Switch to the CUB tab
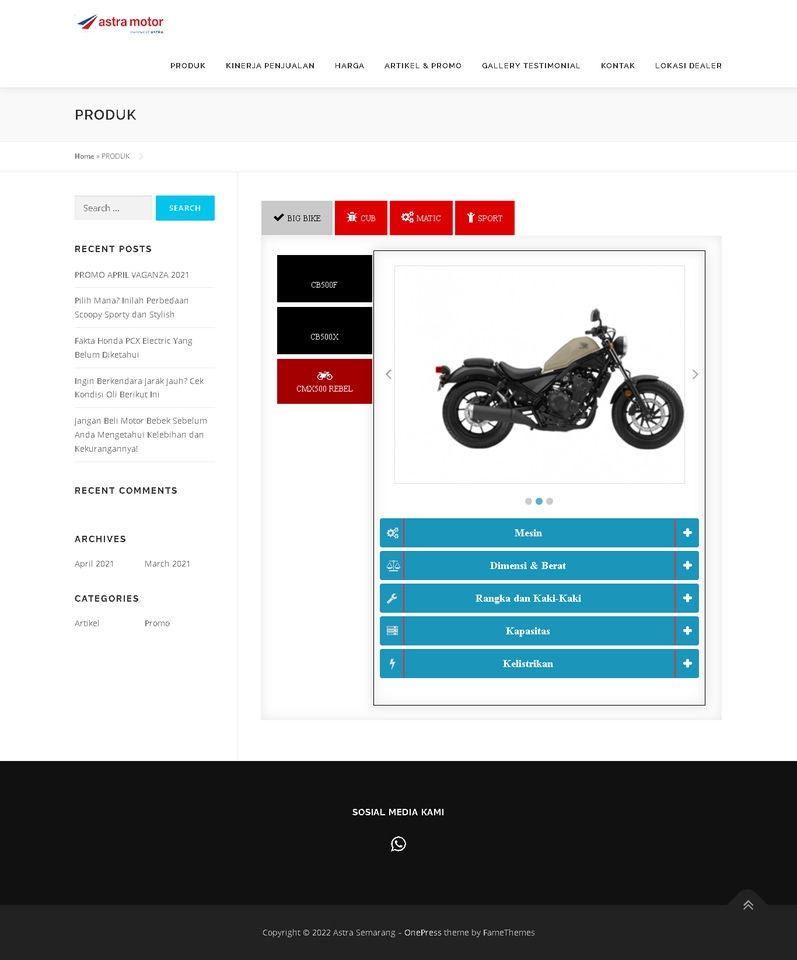Image resolution: width=797 pixels, height=960 pixels. tap(361, 218)
